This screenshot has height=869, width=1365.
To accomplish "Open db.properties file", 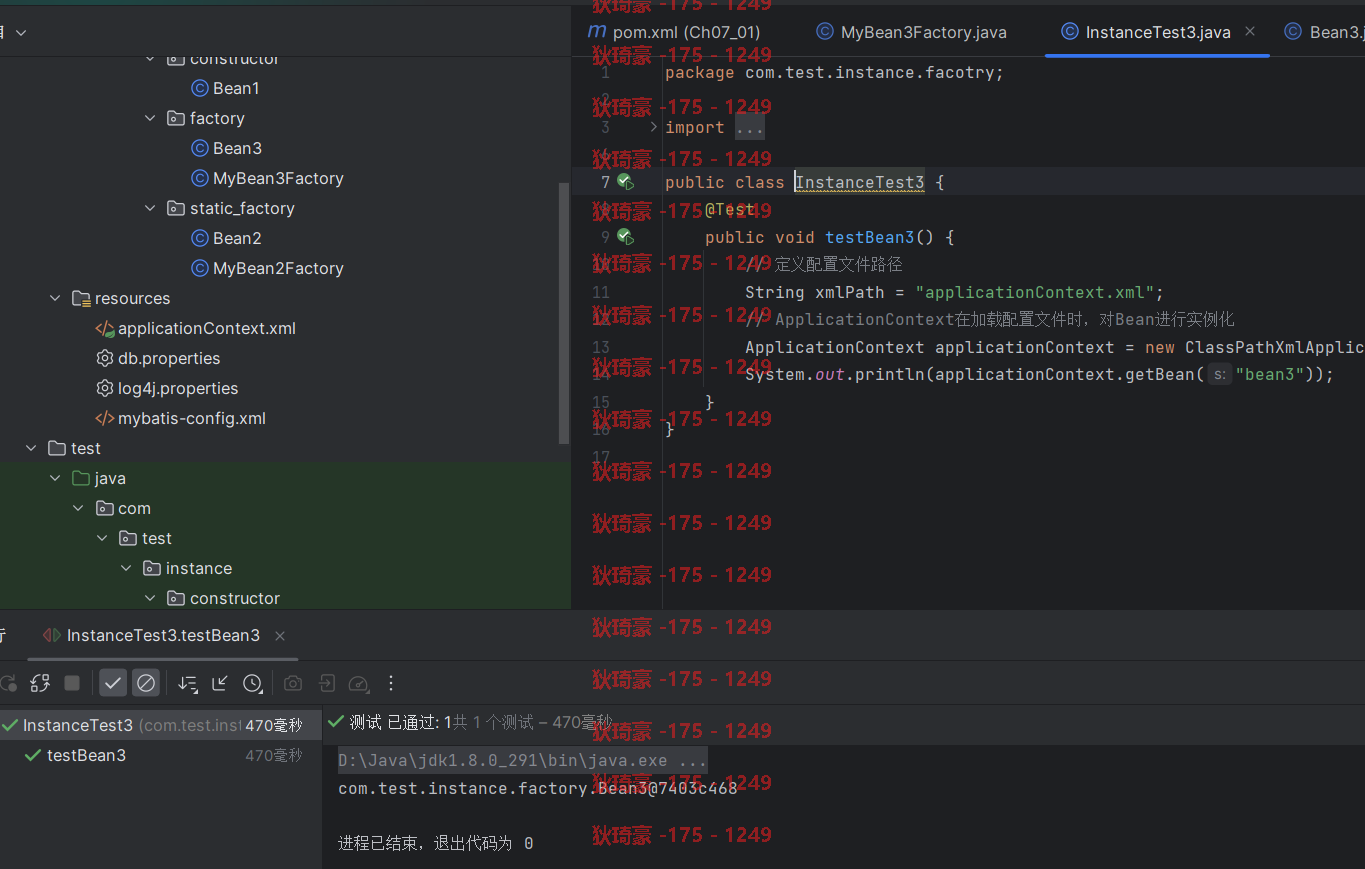I will pyautogui.click(x=158, y=358).
